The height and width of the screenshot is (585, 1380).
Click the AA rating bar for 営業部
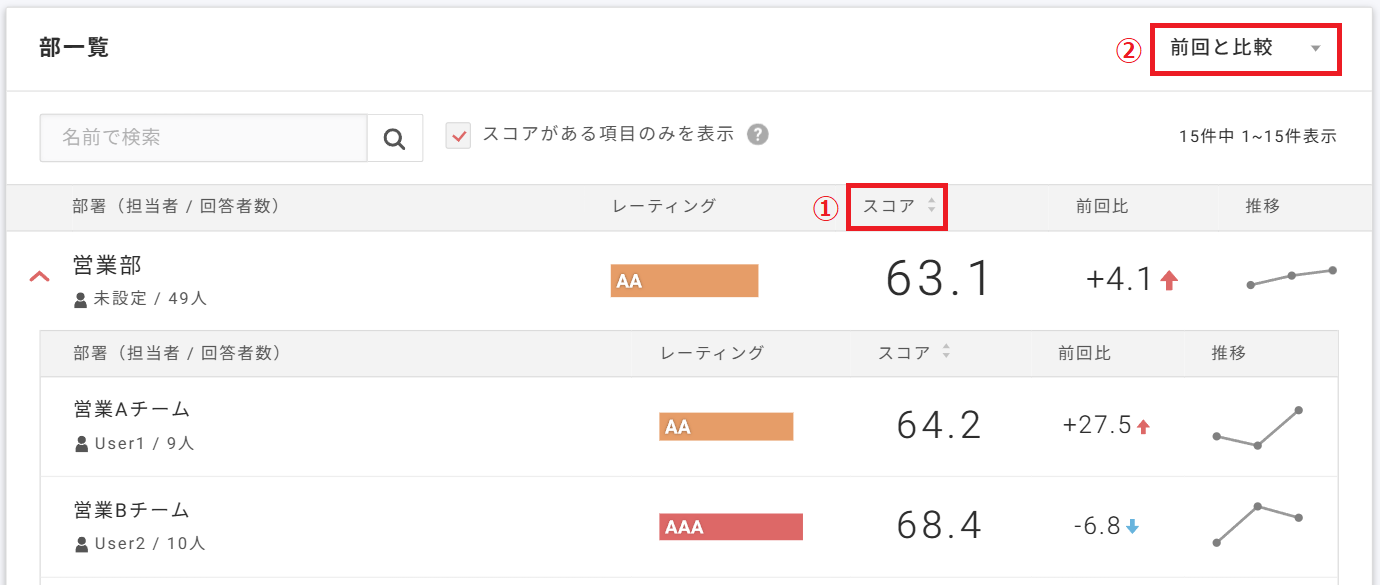coord(684,281)
